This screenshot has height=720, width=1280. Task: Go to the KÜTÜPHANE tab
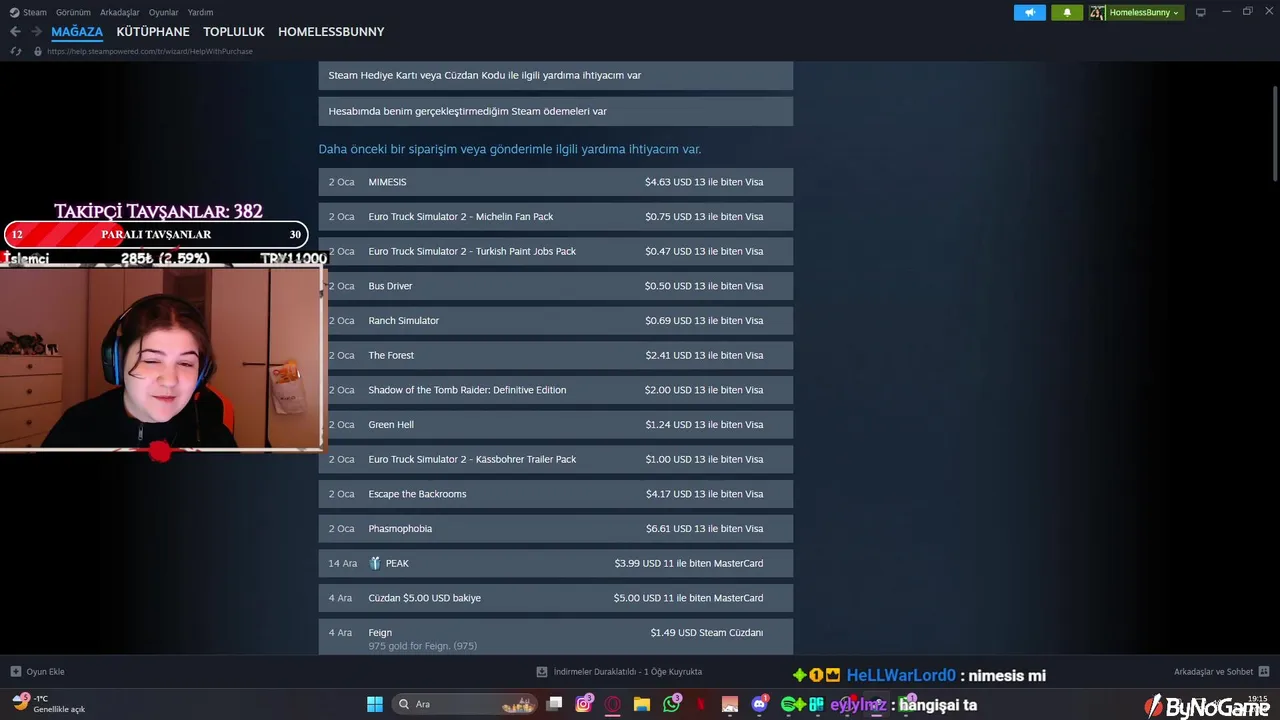click(x=153, y=32)
